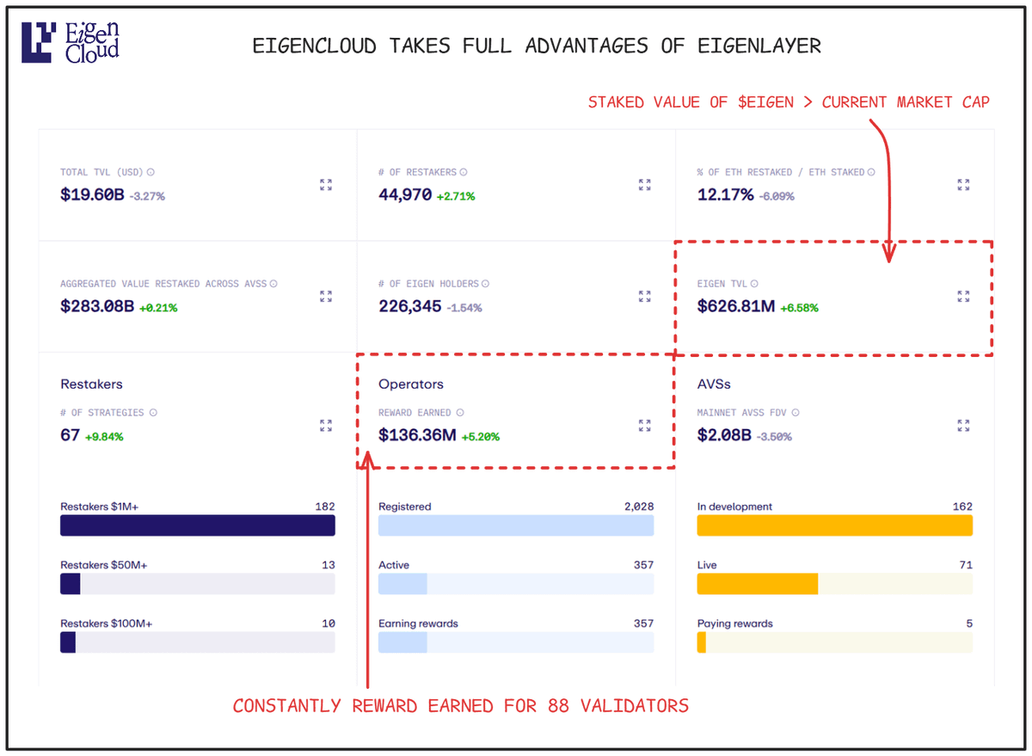Select the $626.81M EIGEN TVL value
Image resolution: width=1032 pixels, height=756 pixels.
tap(736, 307)
